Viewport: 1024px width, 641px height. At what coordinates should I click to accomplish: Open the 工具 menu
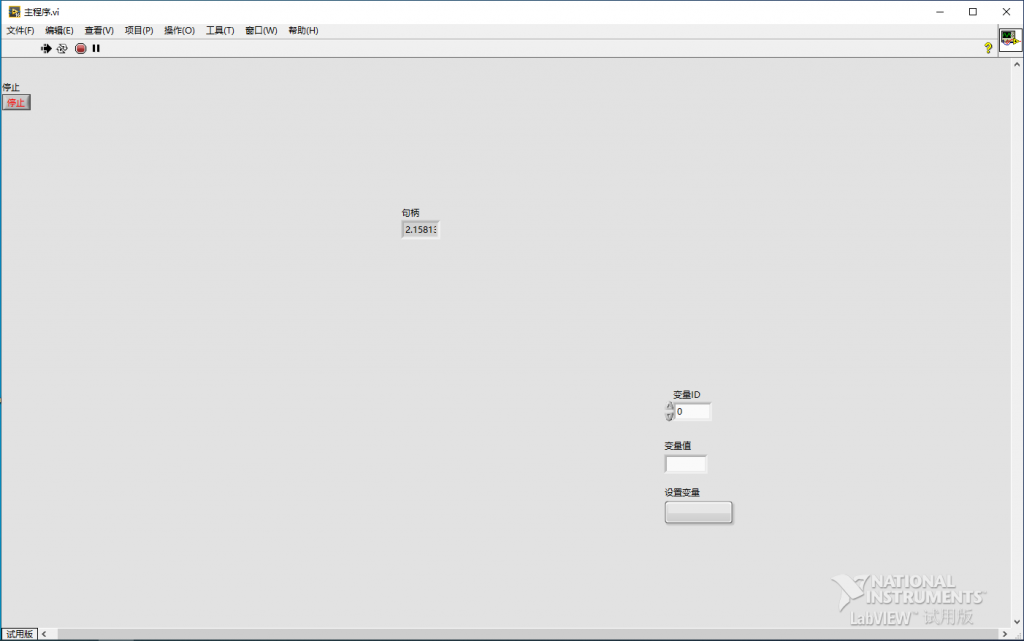coord(219,30)
